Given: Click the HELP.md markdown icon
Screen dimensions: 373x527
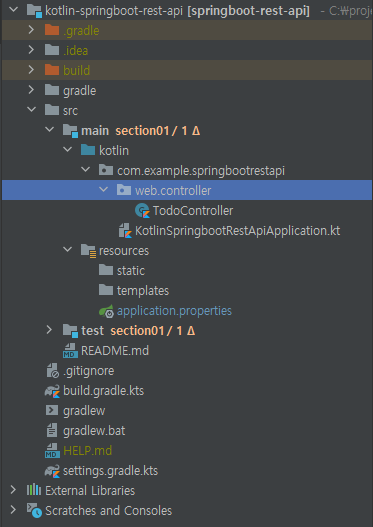Looking at the screenshot, I should (x=52, y=450).
